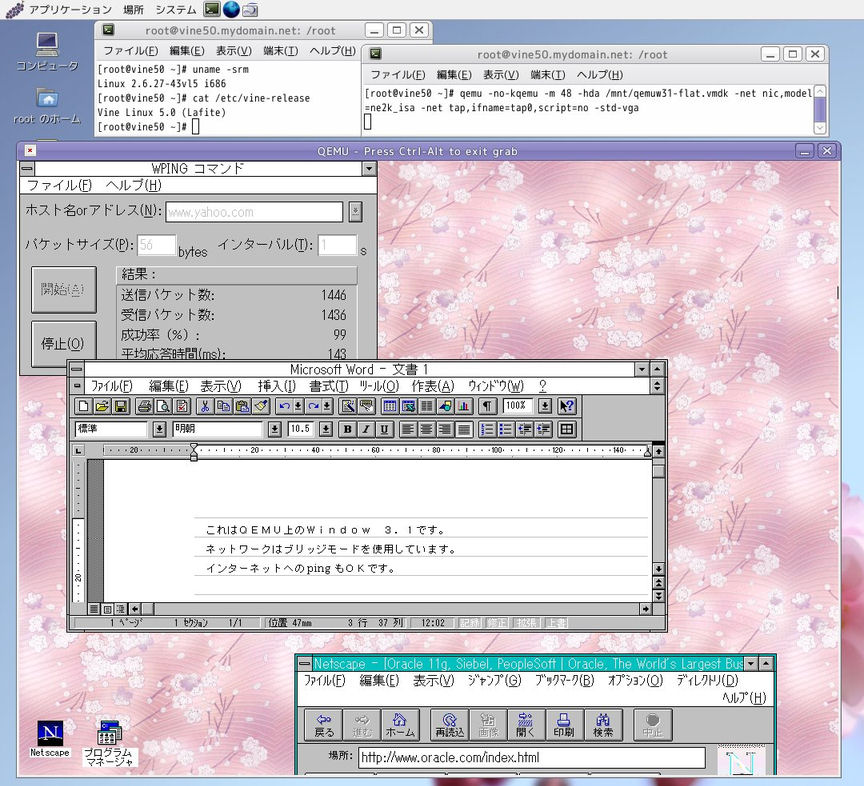Open Word 書式(T) menu
This screenshot has height=786, width=864.
point(328,386)
